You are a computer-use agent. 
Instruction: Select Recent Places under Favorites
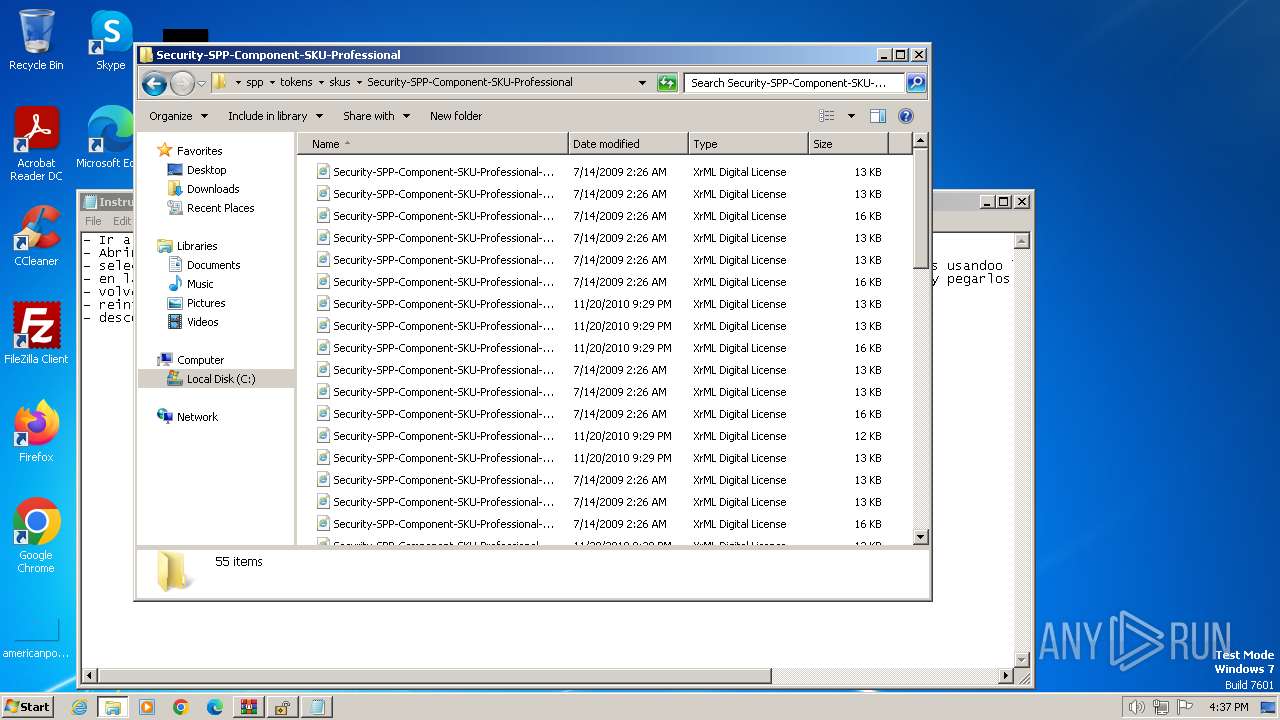click(x=220, y=208)
